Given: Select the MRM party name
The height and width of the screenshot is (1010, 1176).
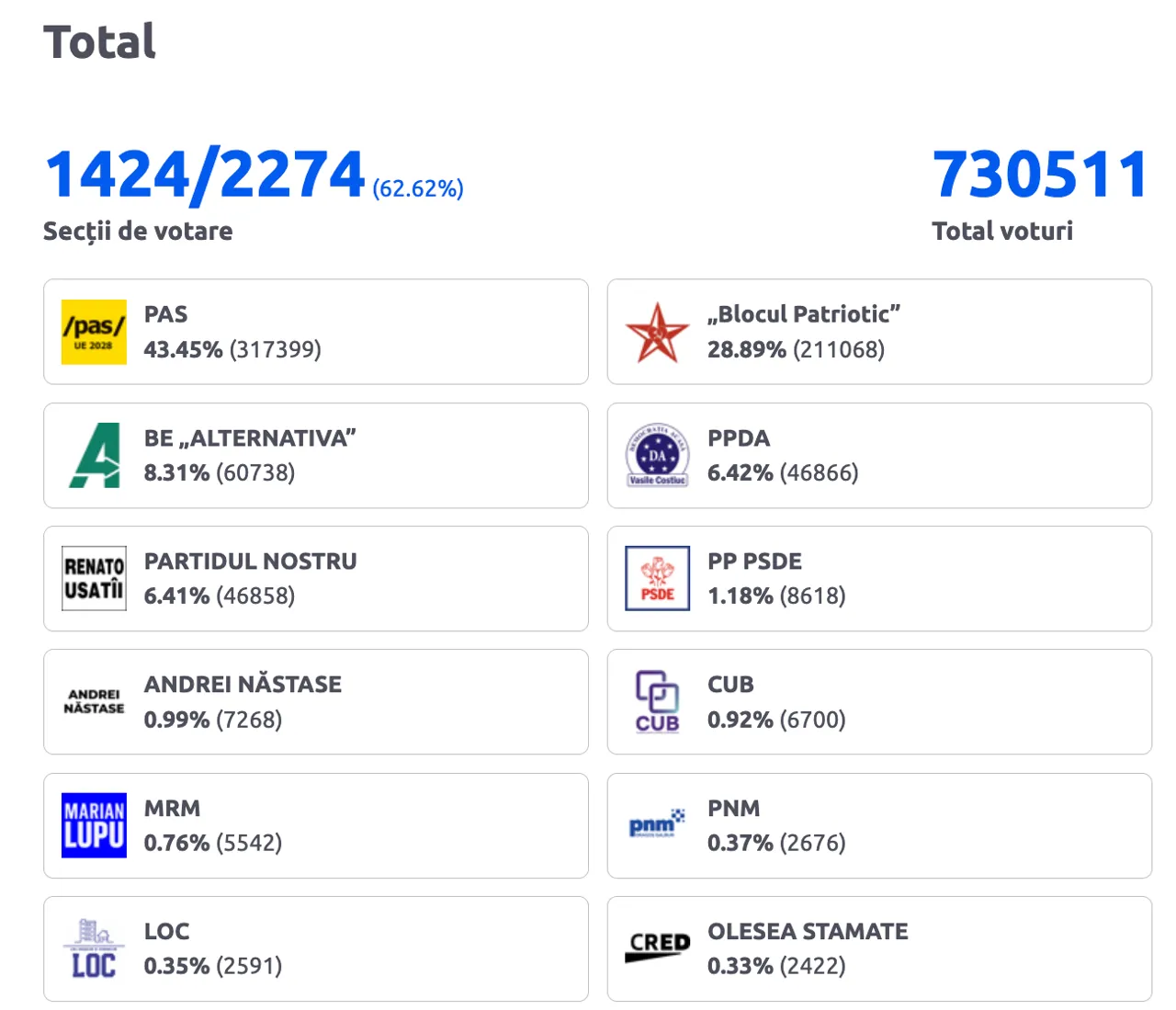Looking at the screenshot, I should (172, 808).
